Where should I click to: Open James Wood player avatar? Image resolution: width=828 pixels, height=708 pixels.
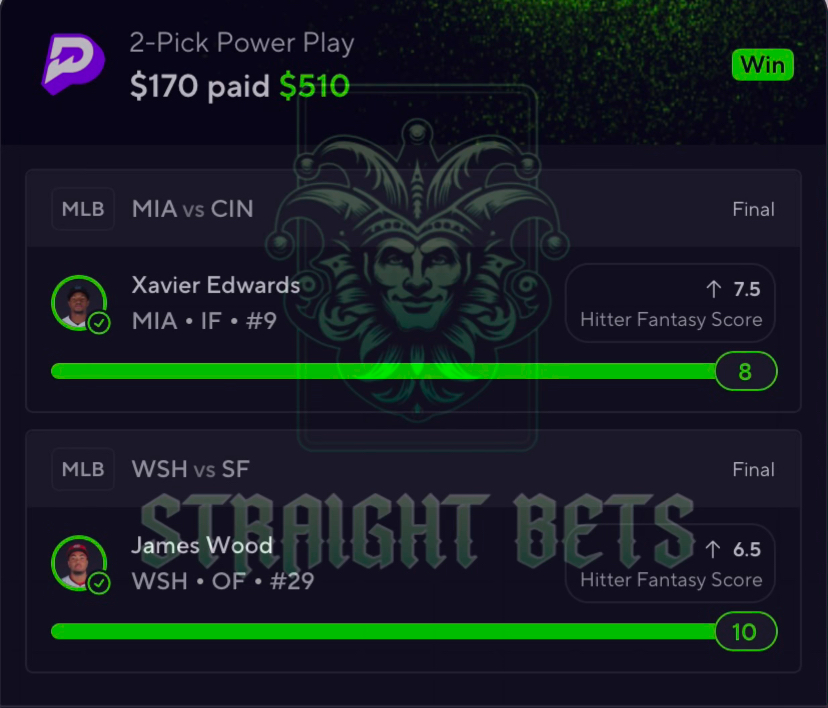coord(79,563)
